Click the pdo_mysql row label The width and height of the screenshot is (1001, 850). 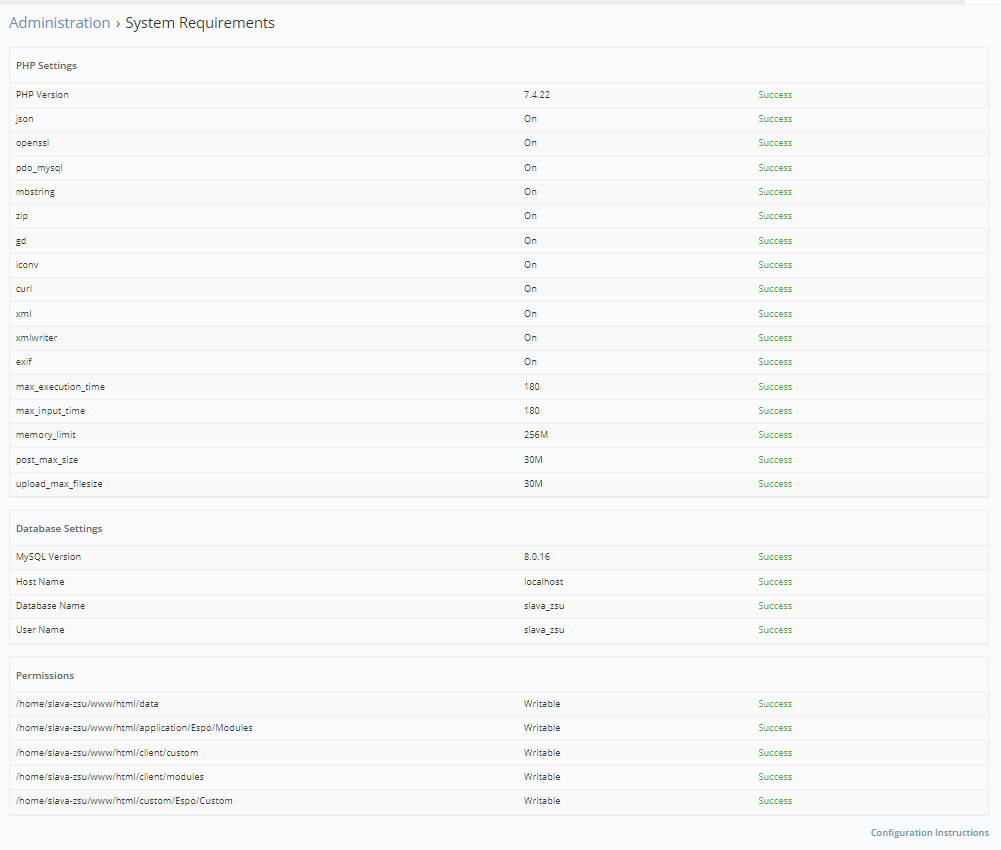[x=39, y=168]
